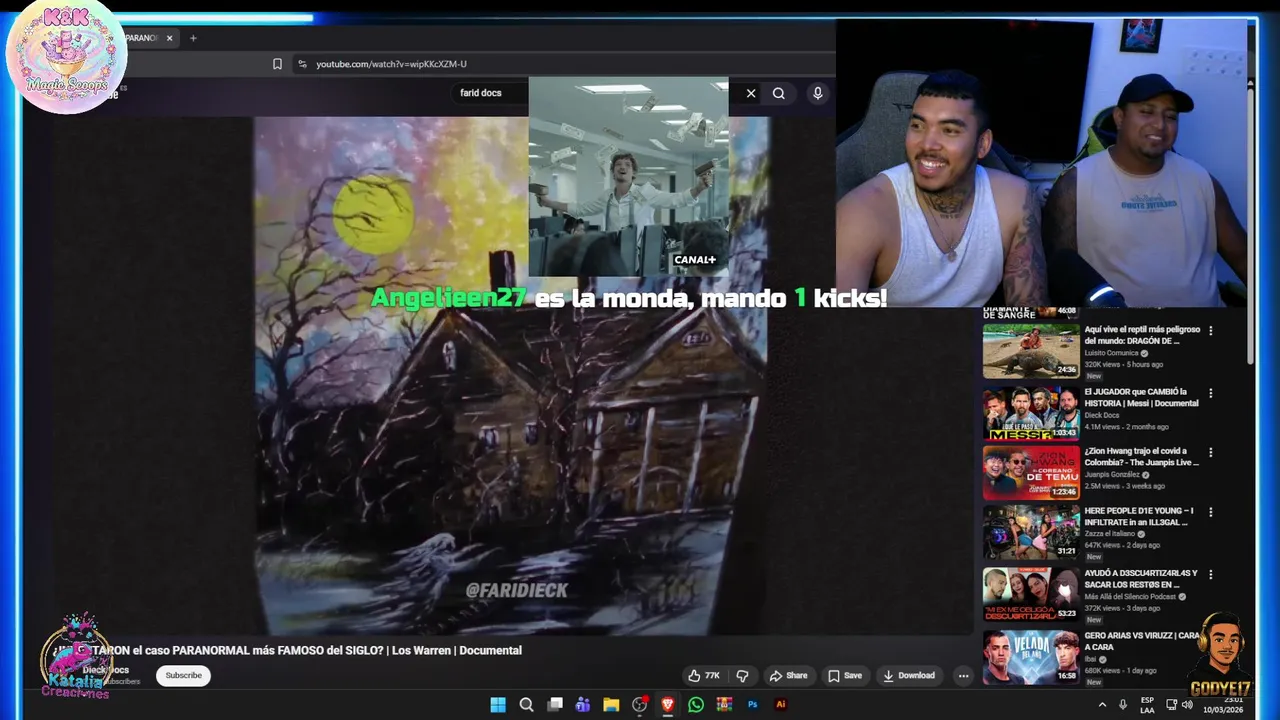Open options menu for Messi Documental video
1280x720 pixels.
(x=1211, y=393)
